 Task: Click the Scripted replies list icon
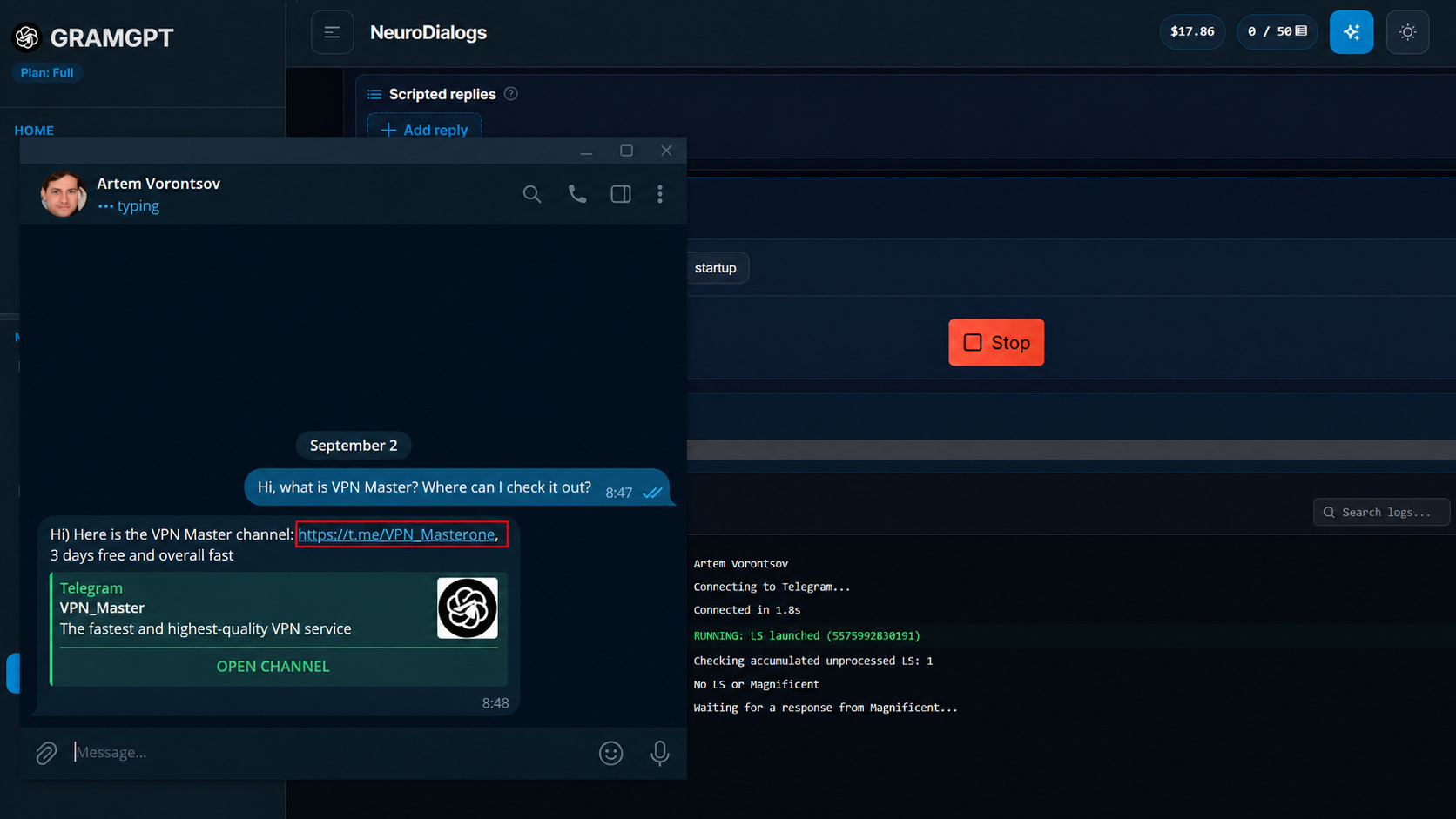click(374, 94)
